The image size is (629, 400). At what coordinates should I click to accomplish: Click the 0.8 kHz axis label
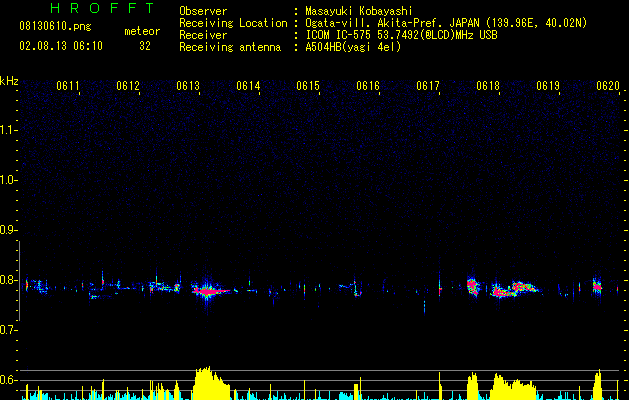(8, 280)
